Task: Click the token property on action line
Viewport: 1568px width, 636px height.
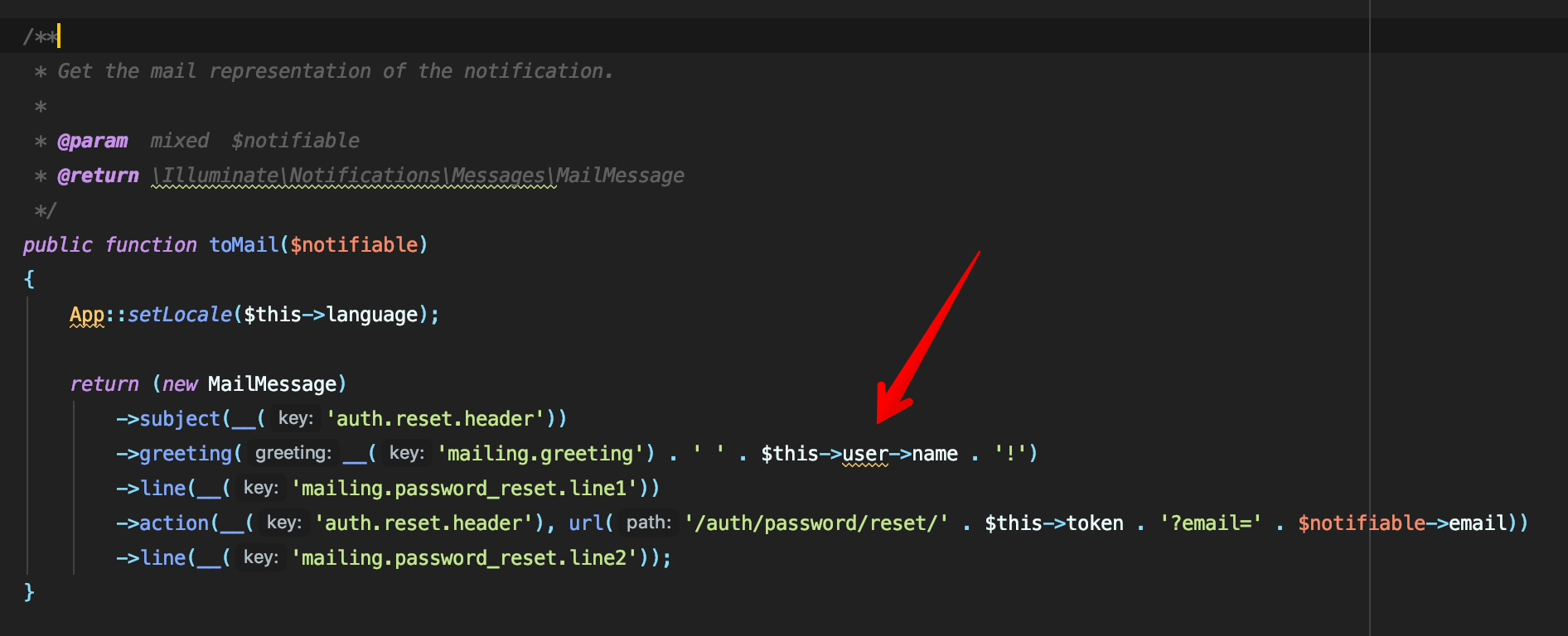Action: click(x=1094, y=523)
